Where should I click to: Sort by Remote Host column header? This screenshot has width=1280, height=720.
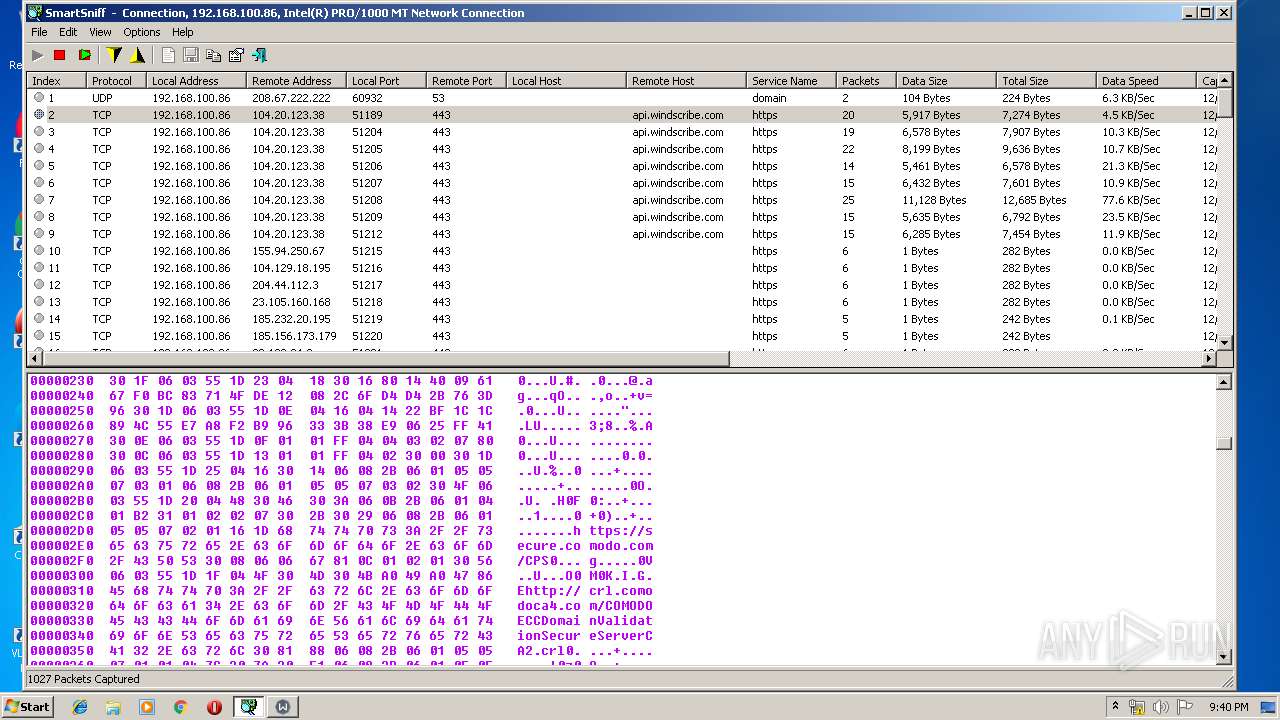pos(686,81)
